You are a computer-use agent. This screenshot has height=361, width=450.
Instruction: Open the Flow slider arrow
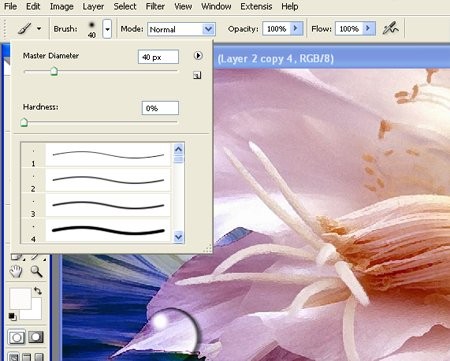(x=369, y=29)
